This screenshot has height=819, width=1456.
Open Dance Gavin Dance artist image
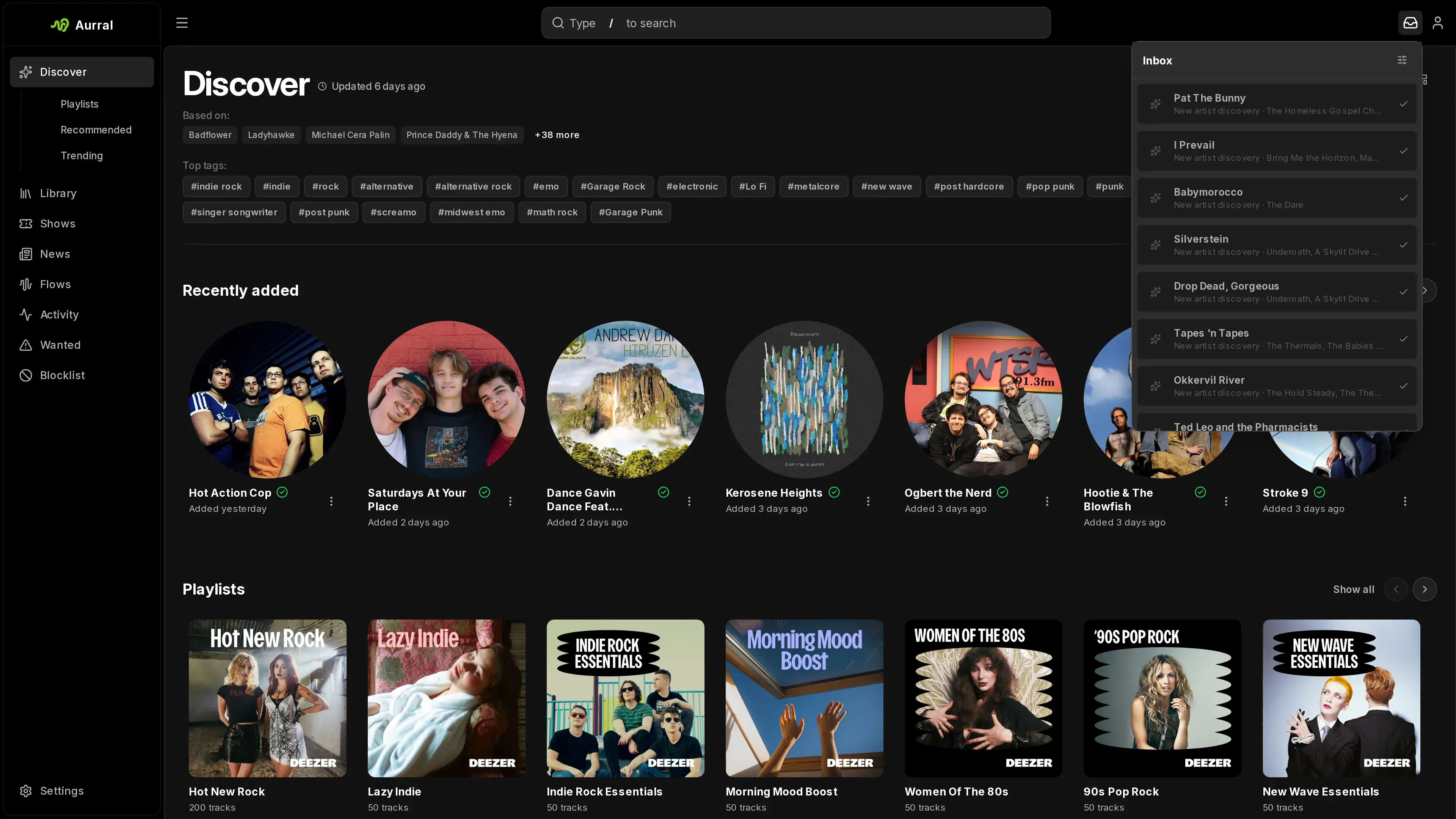click(625, 400)
